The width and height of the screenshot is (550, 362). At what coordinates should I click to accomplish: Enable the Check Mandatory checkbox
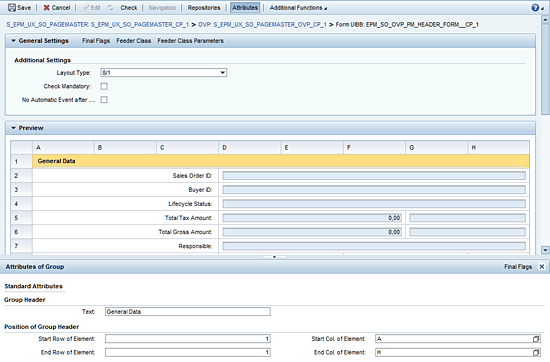(104, 86)
